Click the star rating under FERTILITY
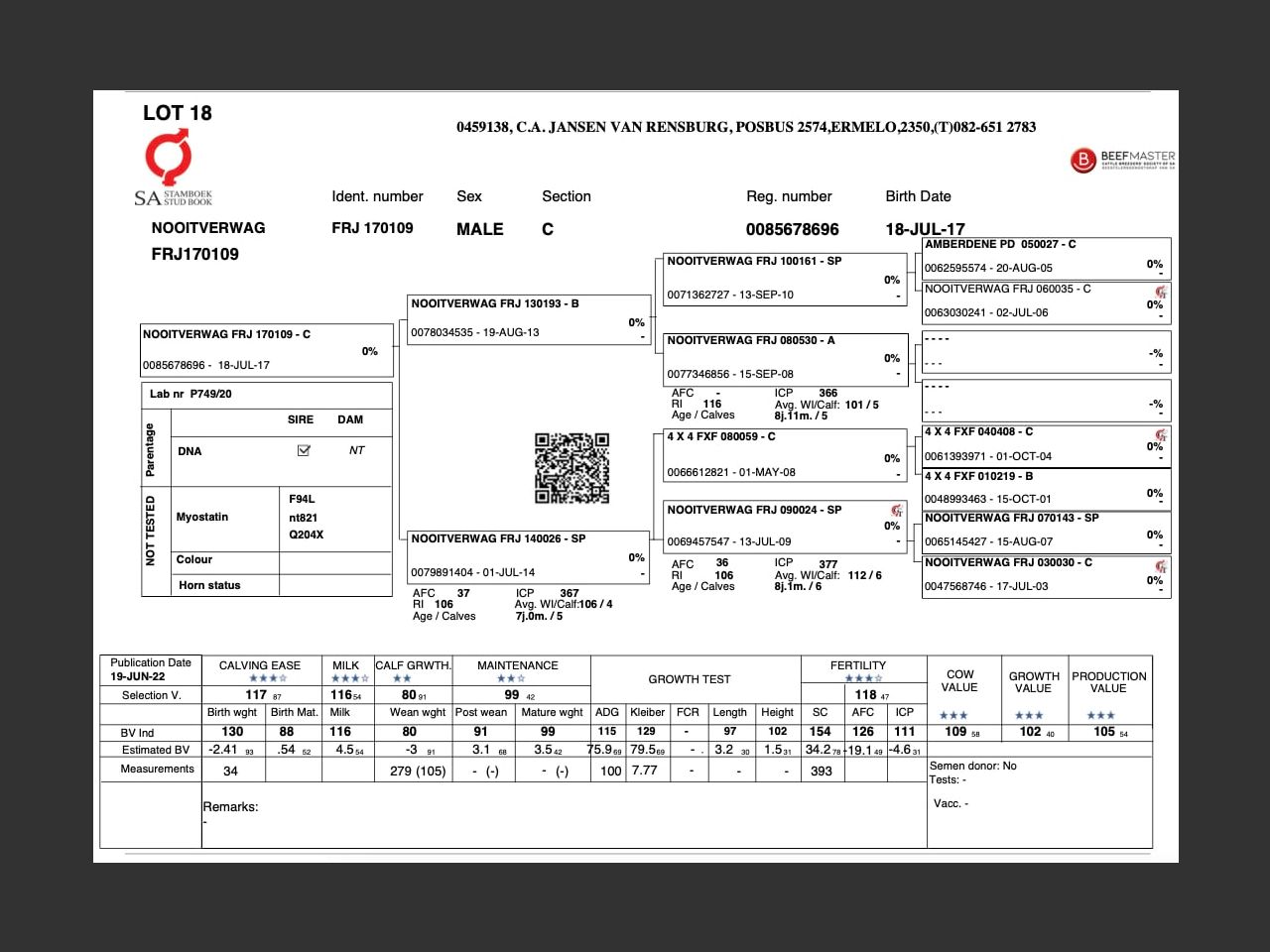 click(x=862, y=679)
